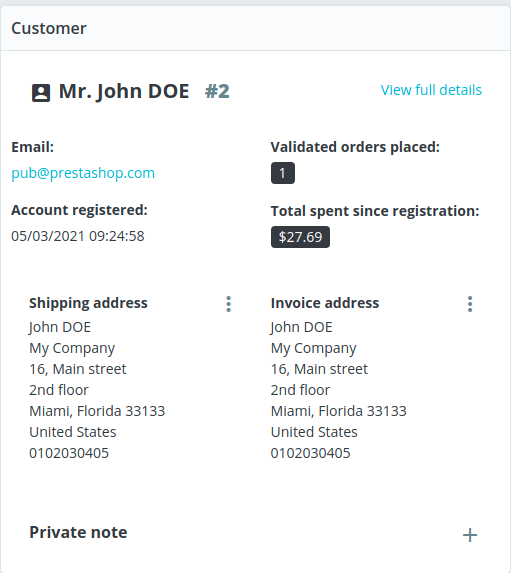
Task: Click invoice address 16, Main street line
Action: 319,369
